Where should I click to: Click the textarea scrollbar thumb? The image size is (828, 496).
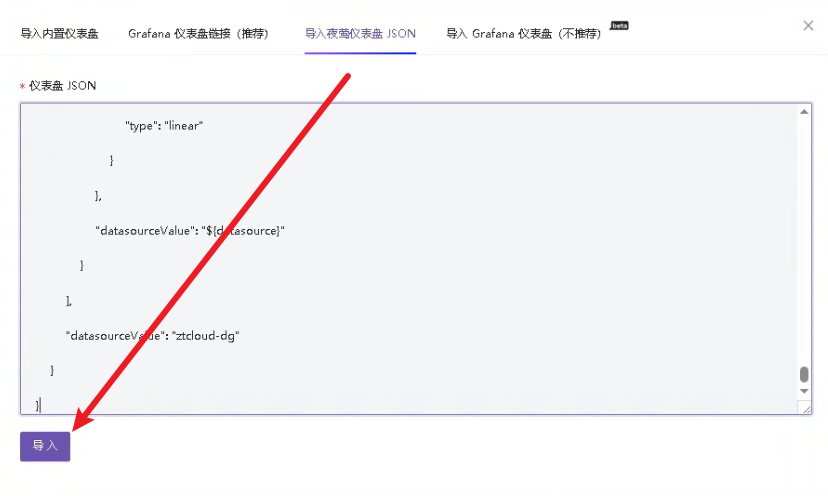804,374
